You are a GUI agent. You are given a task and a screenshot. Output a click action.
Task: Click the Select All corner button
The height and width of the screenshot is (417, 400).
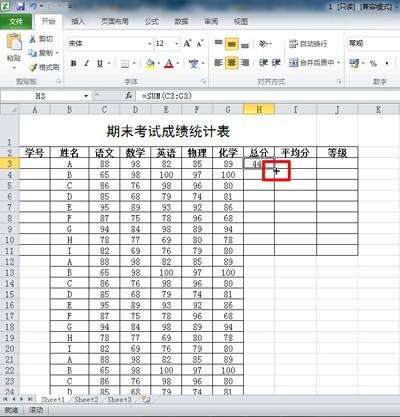coord(10,109)
